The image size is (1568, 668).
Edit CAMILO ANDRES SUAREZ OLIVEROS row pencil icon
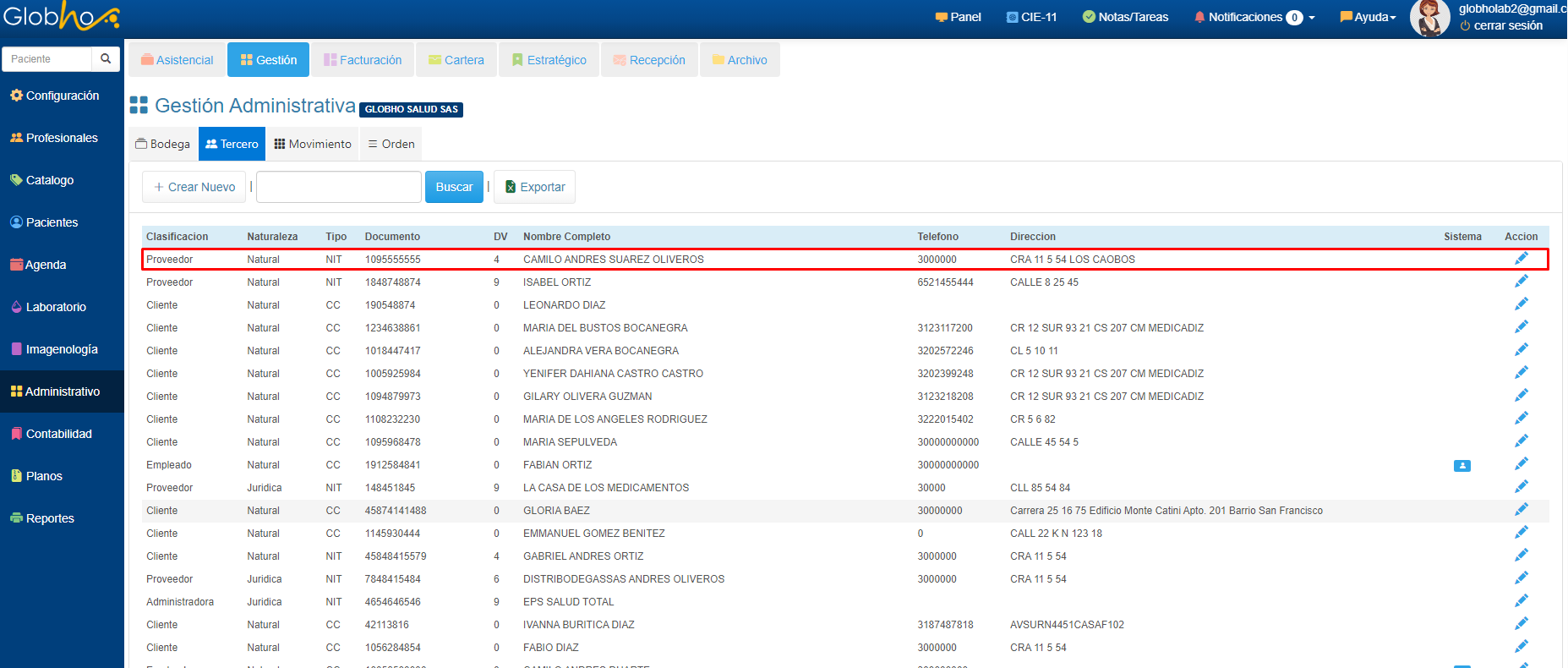coord(1521,259)
